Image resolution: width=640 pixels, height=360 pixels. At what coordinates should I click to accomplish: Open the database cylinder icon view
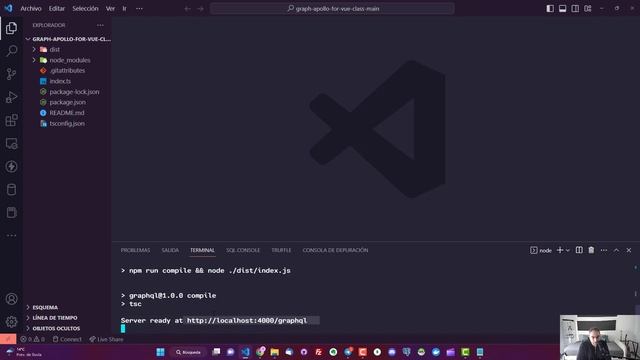(11, 189)
